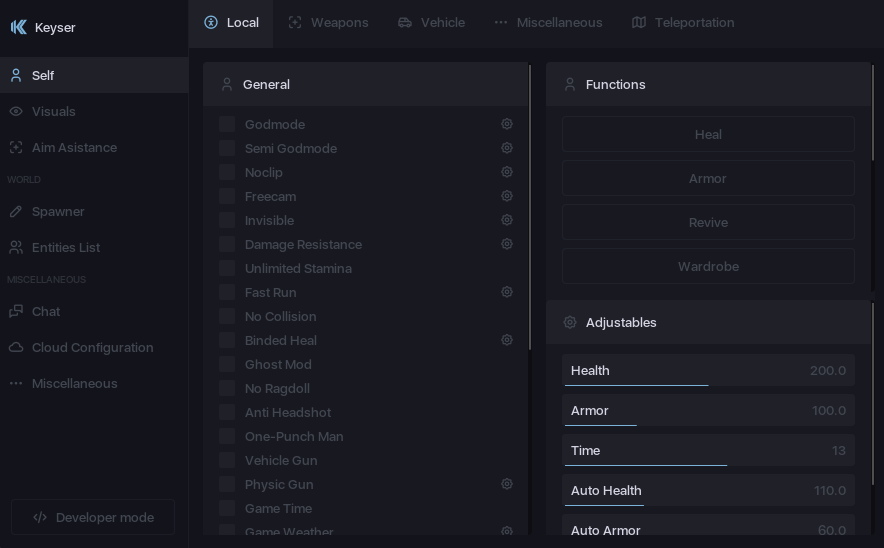Click the Armor value slider

(x=708, y=411)
